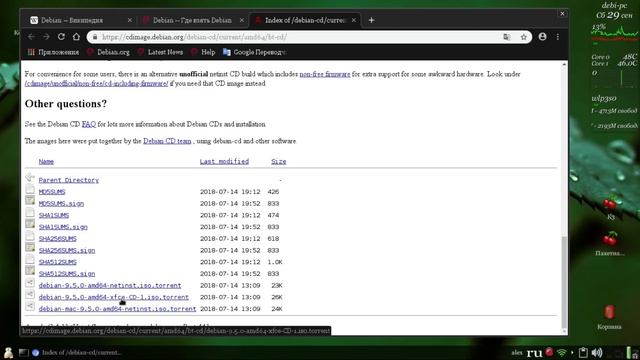Reload the current page
This screenshot has width=640, height=360.
point(61,37)
